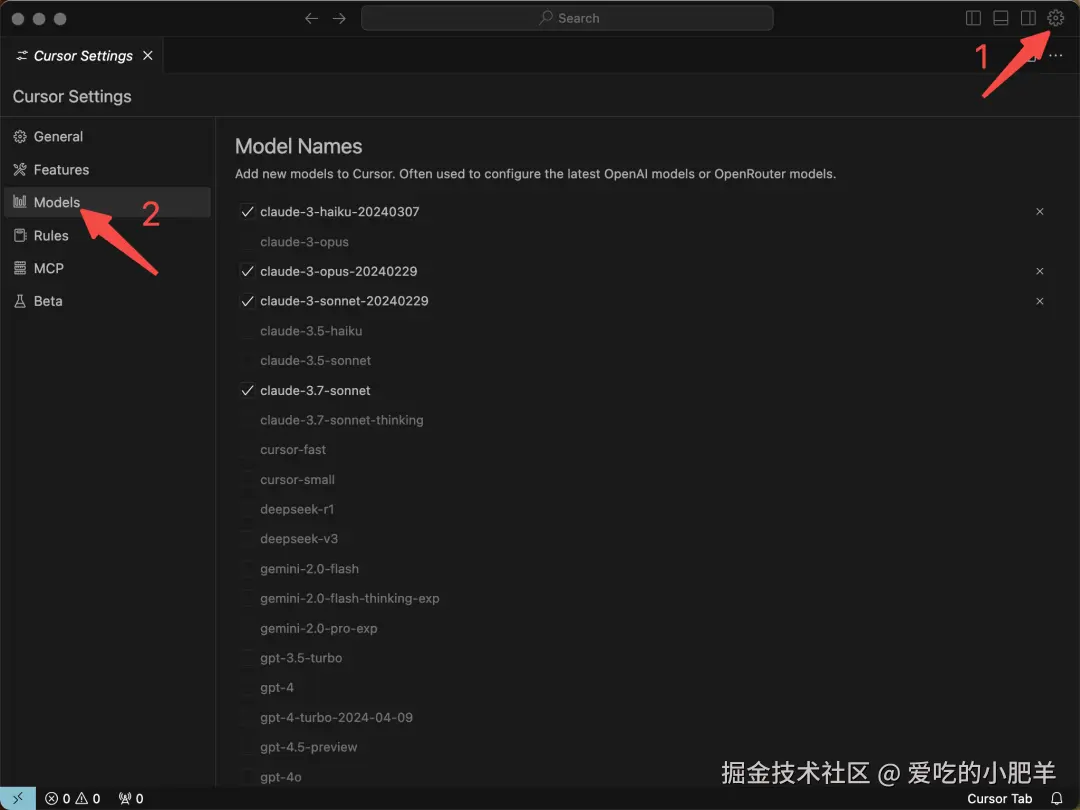Disable the claude-3.7-sonnet model
1080x810 pixels.
247,391
